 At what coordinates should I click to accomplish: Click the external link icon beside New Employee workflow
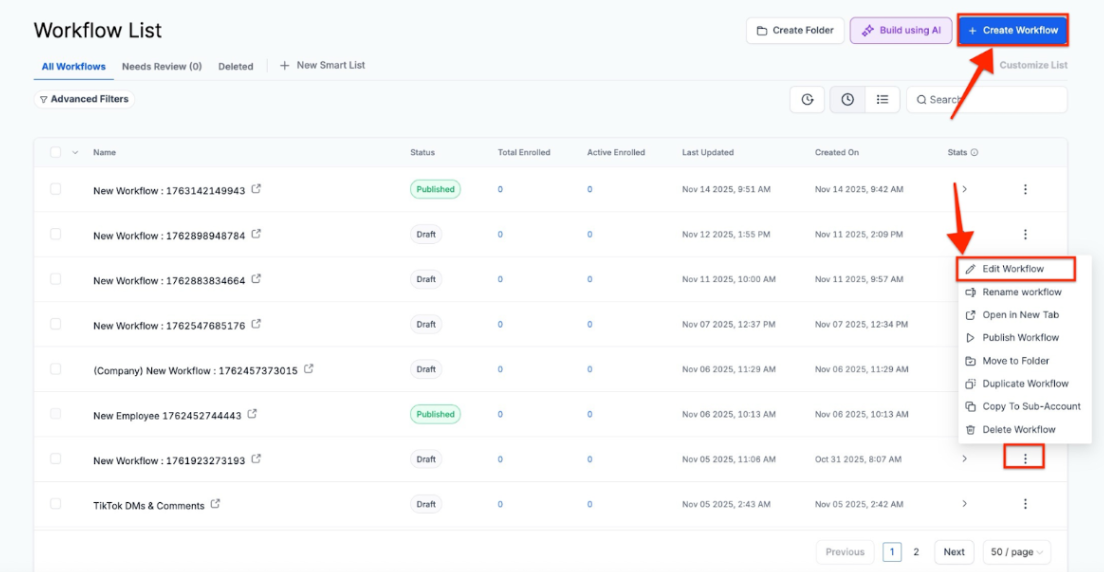click(252, 414)
